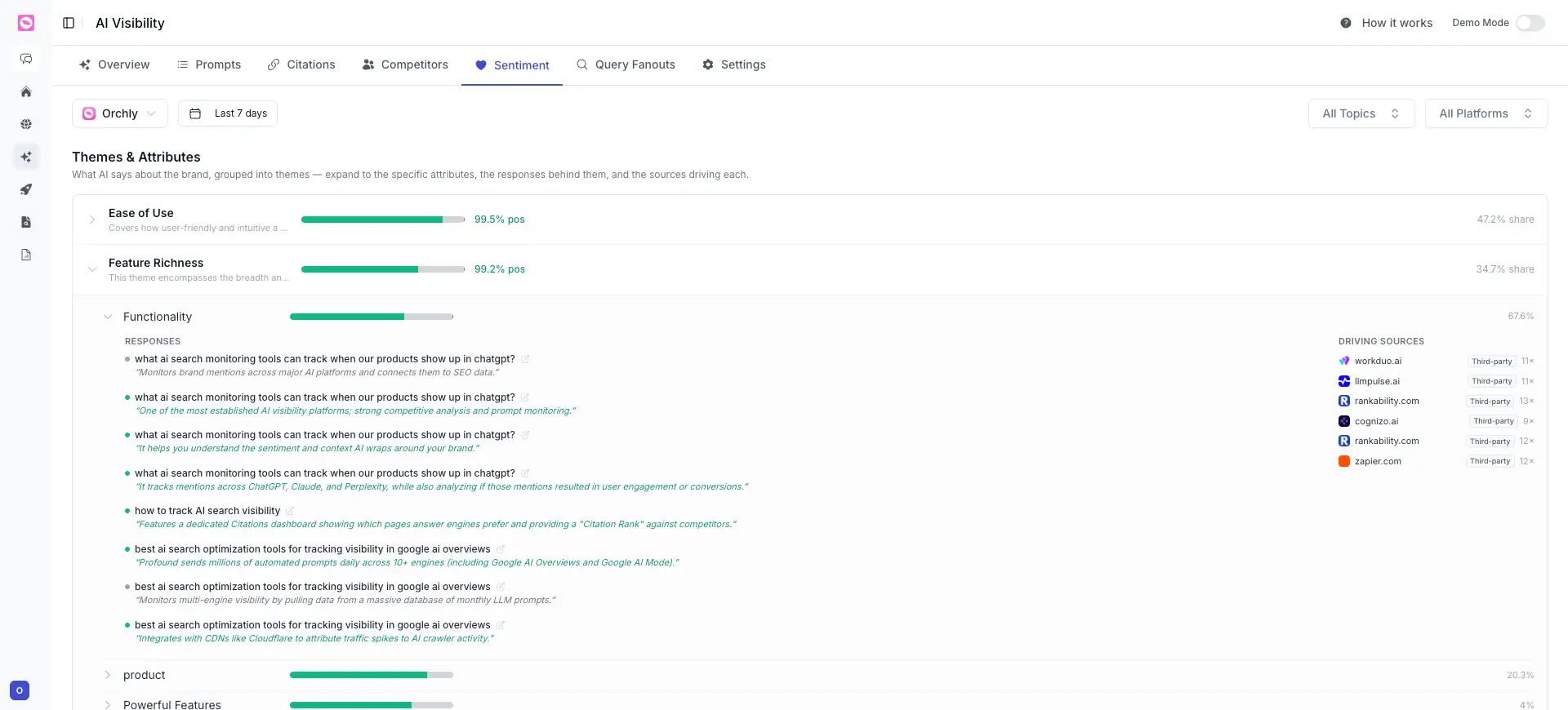Open rankability.com source with 12× count
This screenshot has height=710, width=1568.
(1387, 441)
